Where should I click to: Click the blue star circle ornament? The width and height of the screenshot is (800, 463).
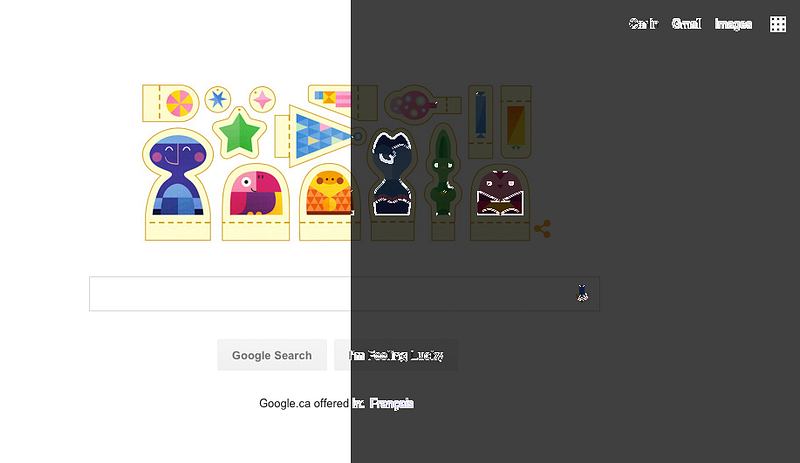point(218,99)
